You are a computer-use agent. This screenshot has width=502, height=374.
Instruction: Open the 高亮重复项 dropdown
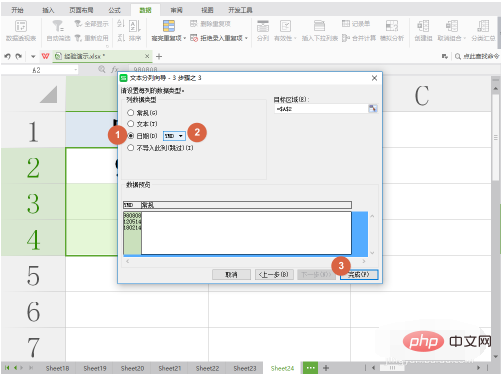pos(185,38)
